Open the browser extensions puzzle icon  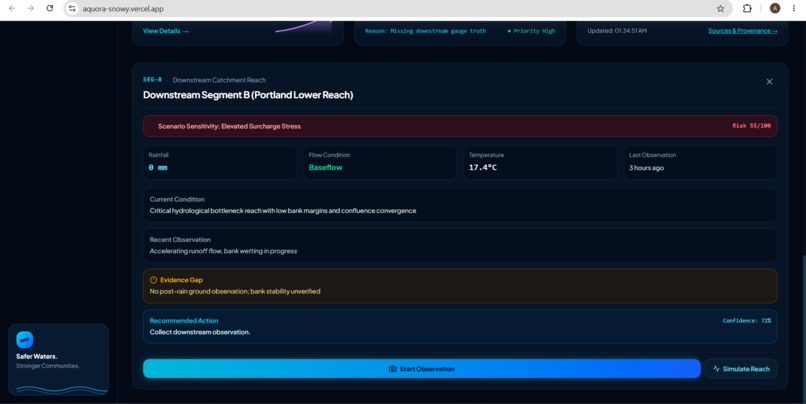pyautogui.click(x=747, y=8)
